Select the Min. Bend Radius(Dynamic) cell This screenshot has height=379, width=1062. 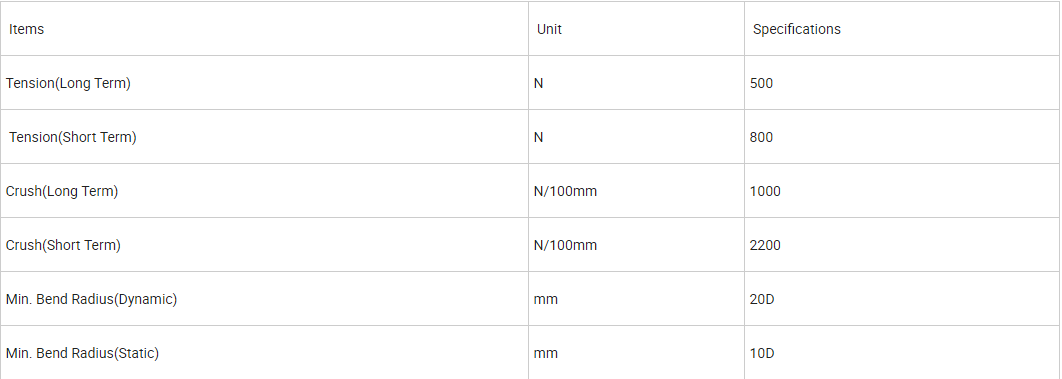tap(264, 299)
